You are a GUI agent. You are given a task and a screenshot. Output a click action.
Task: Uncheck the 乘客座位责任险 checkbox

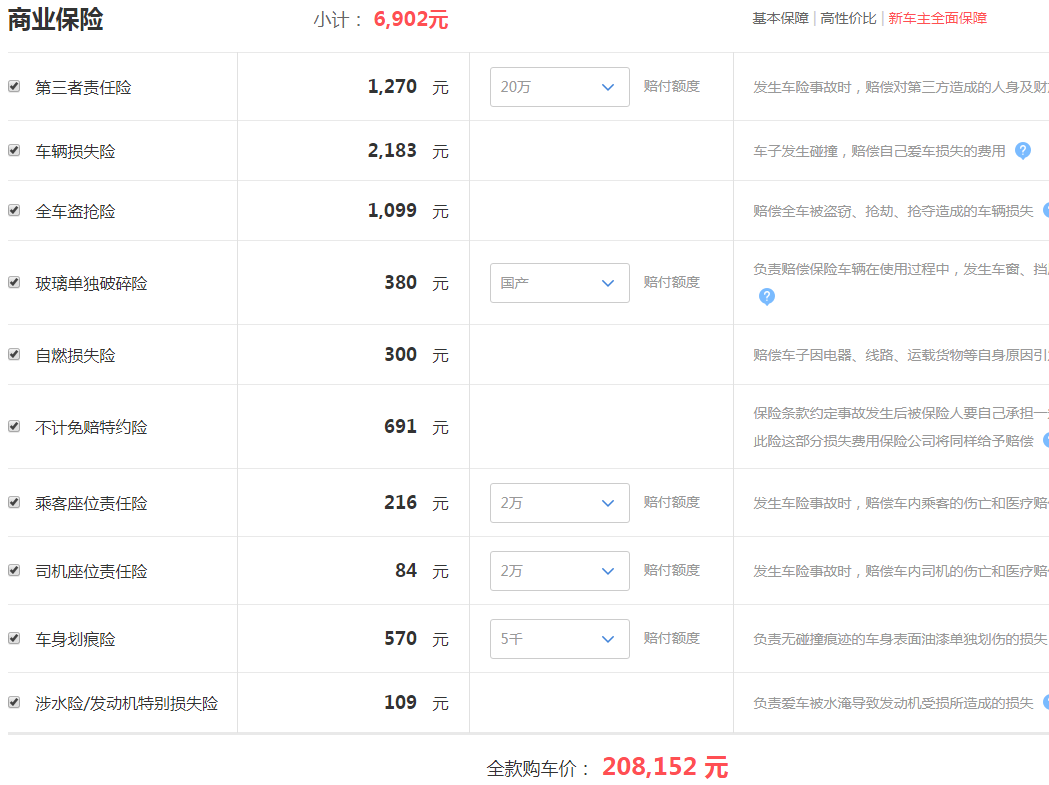[14, 503]
